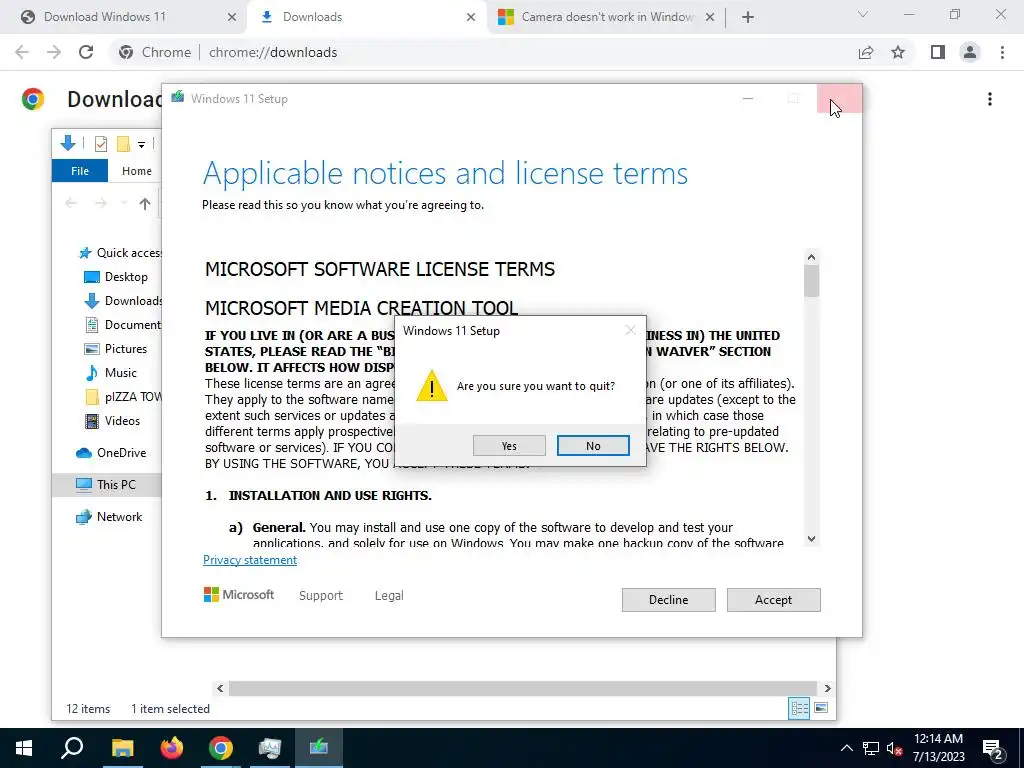1024x768 pixels.
Task: Reload the current Chrome page
Action: pos(86,52)
